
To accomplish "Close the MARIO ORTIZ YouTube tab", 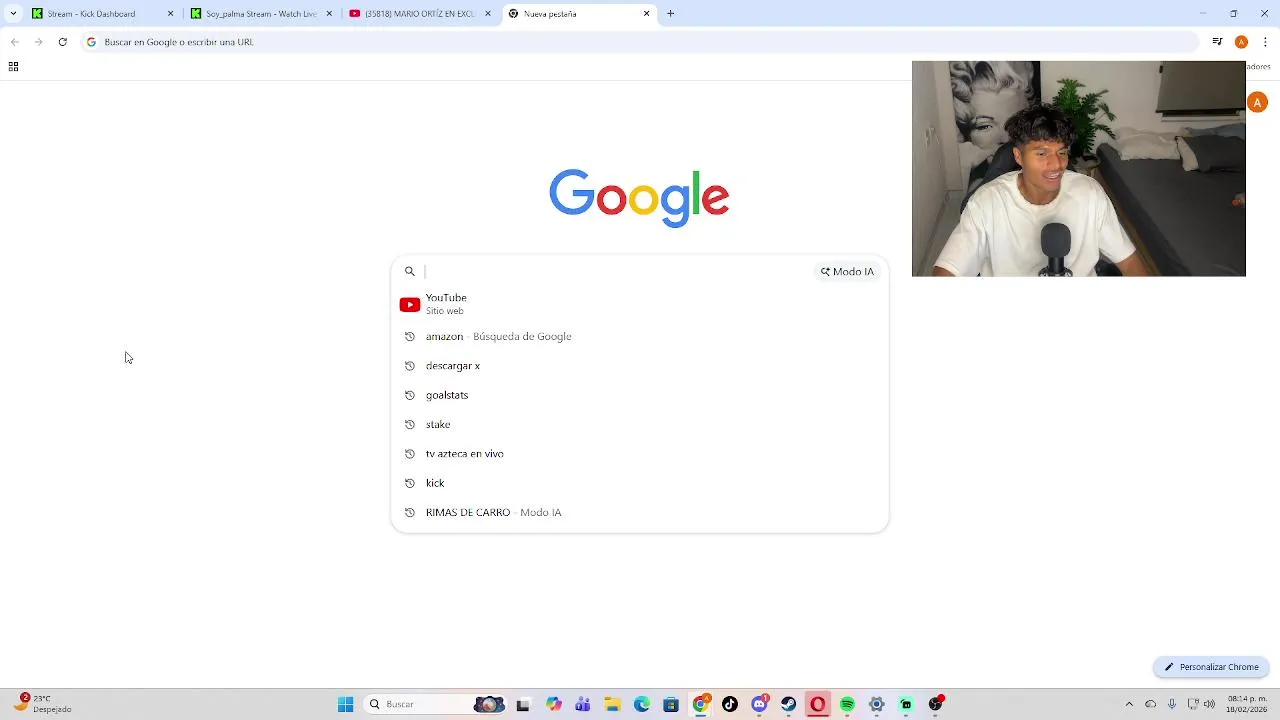I will (x=488, y=14).
